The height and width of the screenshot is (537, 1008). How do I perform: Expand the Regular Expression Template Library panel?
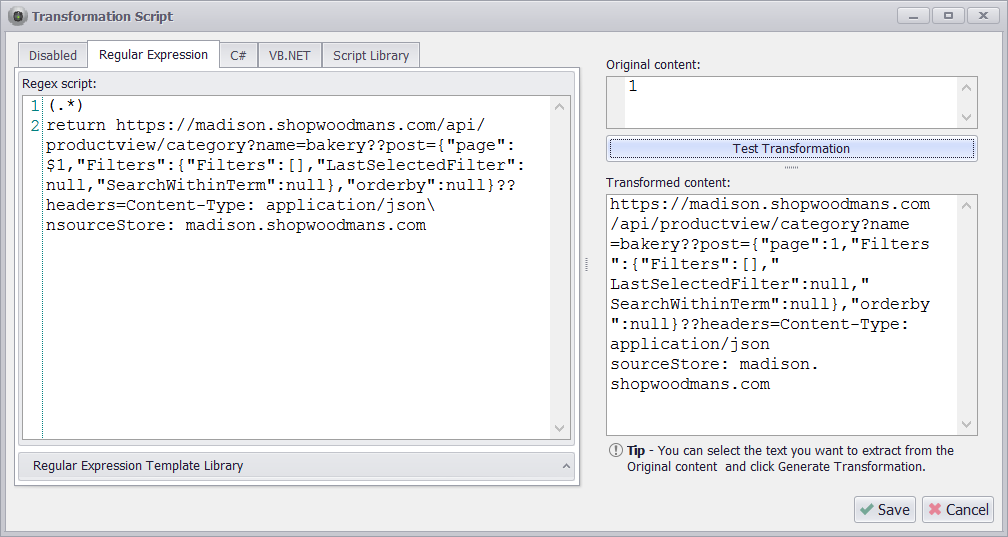(297, 466)
